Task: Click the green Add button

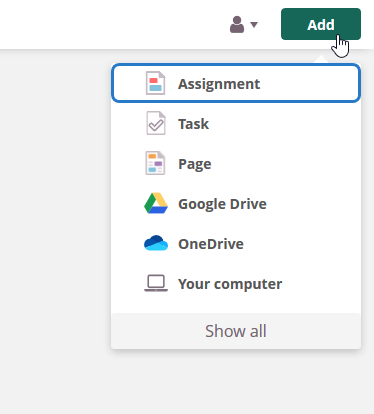Action: (x=321, y=24)
